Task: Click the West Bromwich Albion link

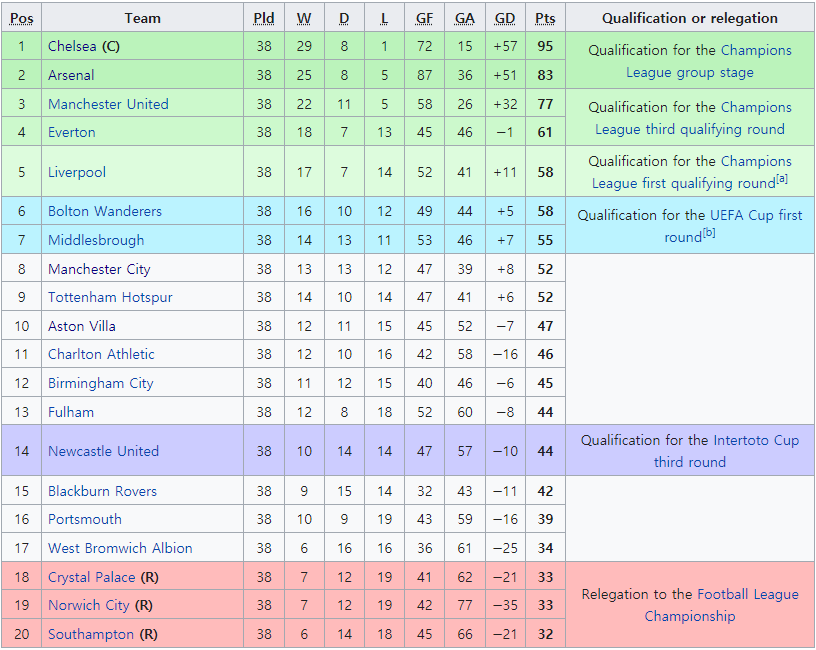Action: tap(120, 548)
